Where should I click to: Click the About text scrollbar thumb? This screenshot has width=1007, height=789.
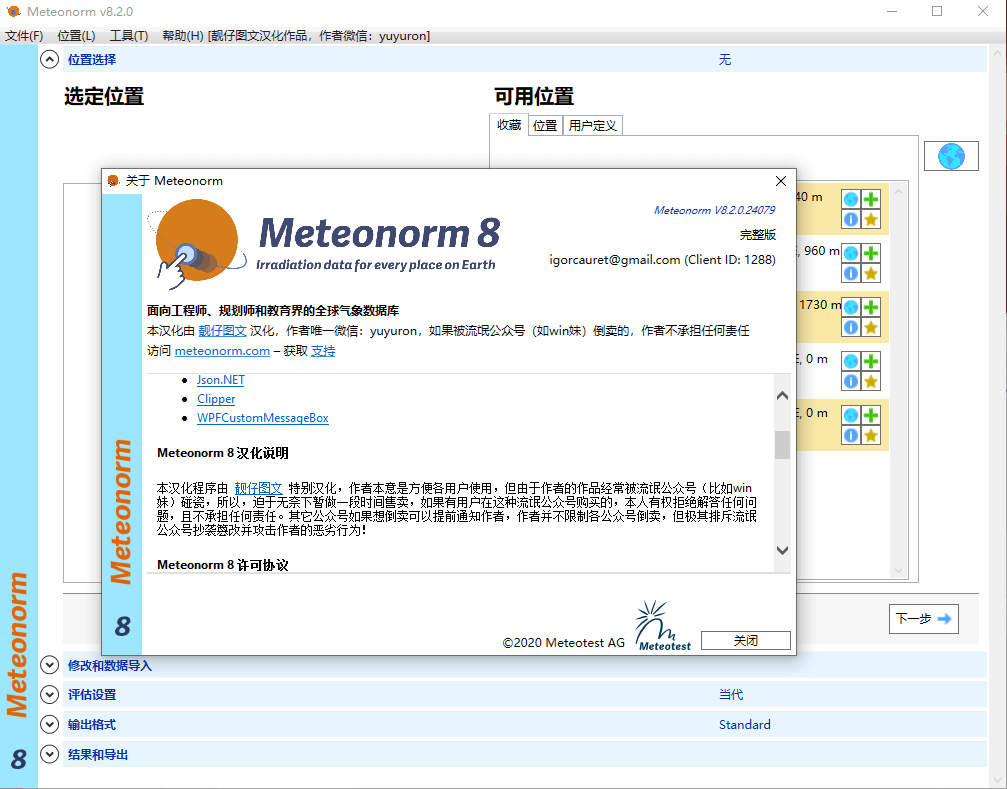782,445
